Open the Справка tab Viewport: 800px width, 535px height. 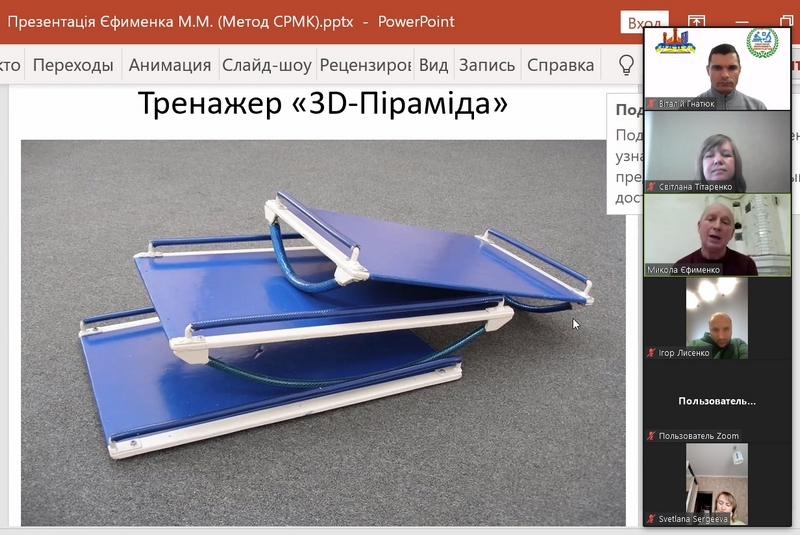tap(560, 66)
